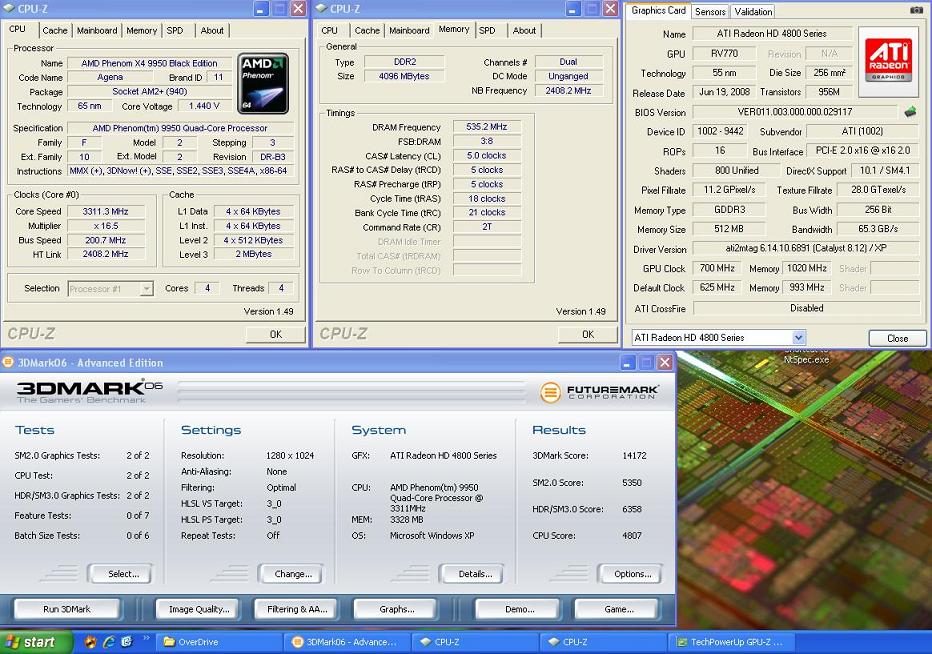
Task: Click OK in the left CPU-Z window
Action: point(276,334)
